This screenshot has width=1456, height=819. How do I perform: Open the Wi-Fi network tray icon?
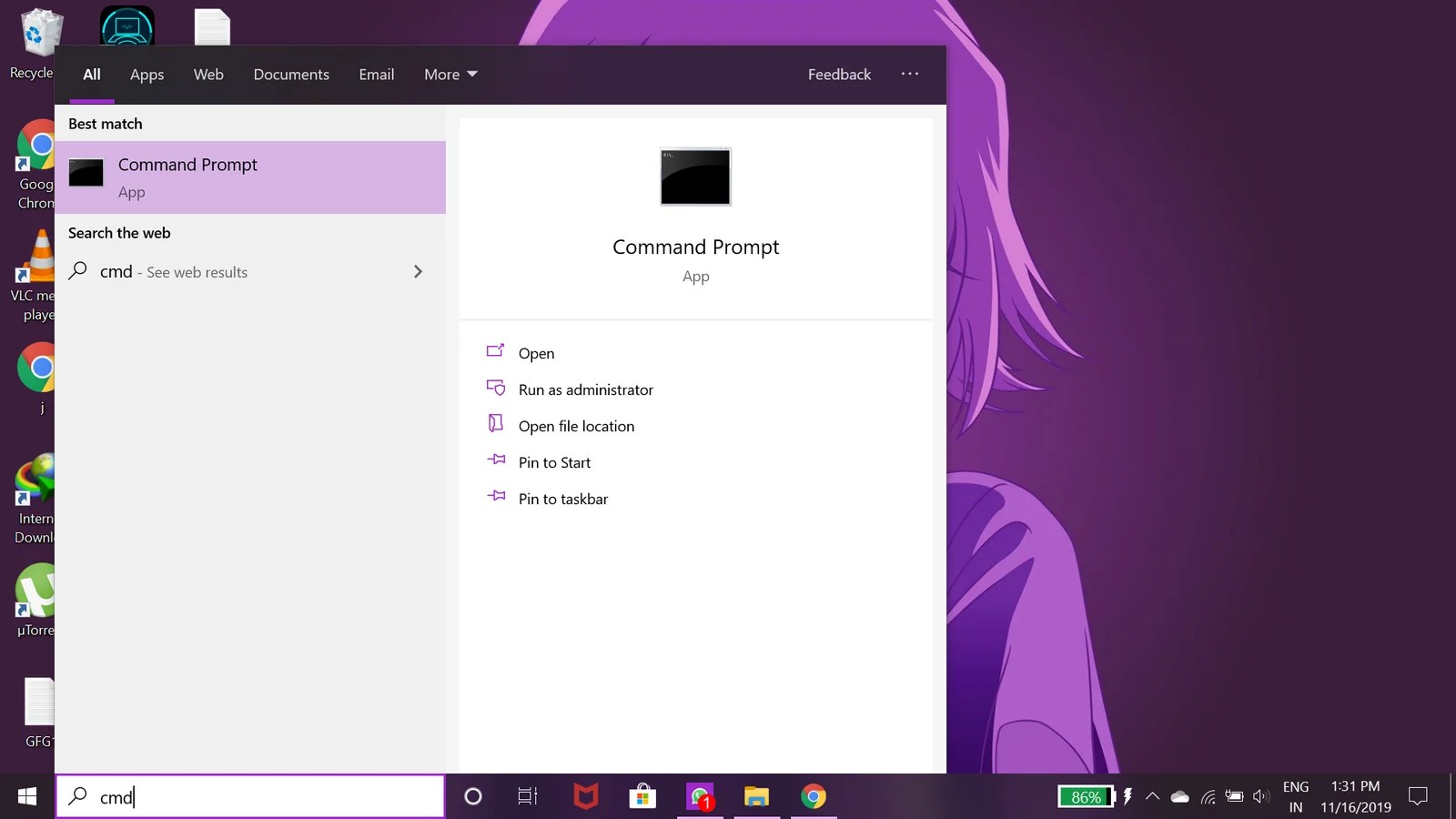coord(1208,796)
